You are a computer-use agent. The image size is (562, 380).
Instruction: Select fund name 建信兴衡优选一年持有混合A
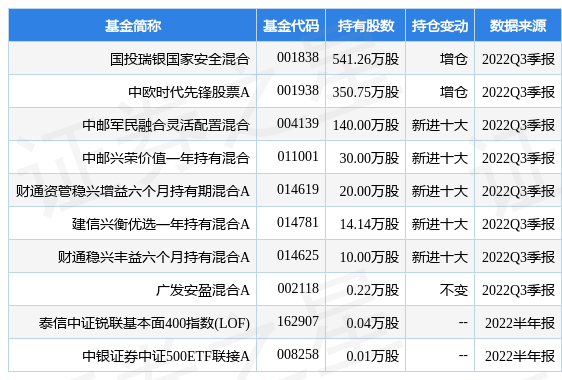pyautogui.click(x=161, y=224)
